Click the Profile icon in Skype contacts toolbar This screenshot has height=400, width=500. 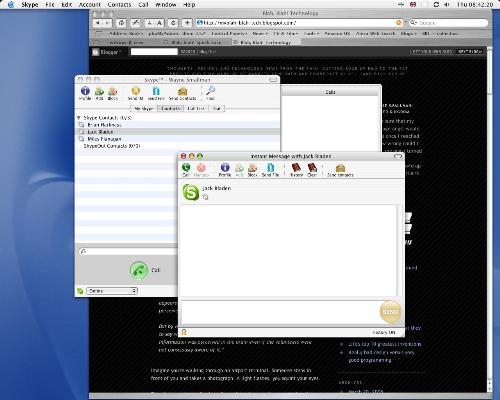(85, 91)
